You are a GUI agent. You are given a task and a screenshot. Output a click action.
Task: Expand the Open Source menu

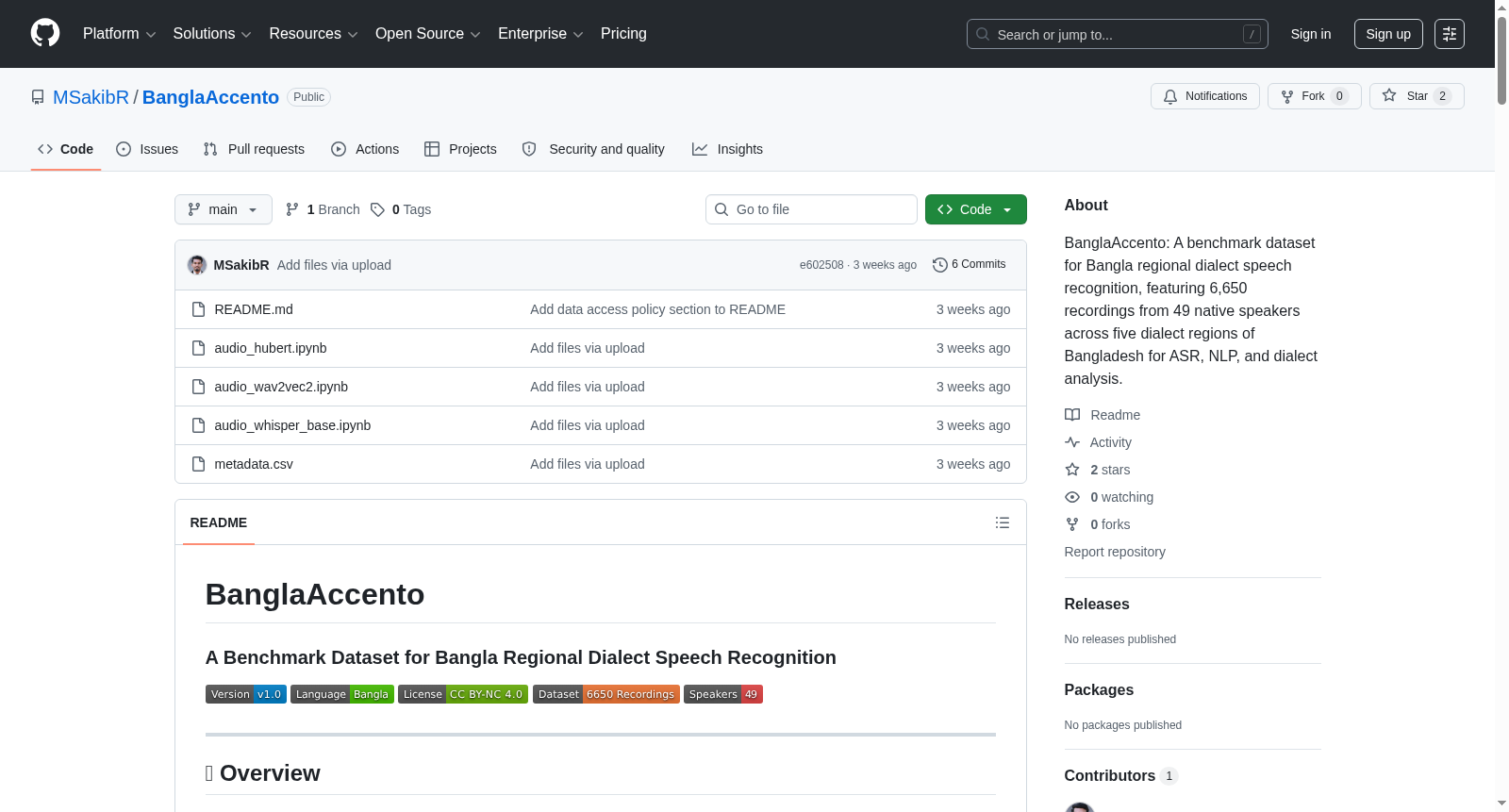428,34
